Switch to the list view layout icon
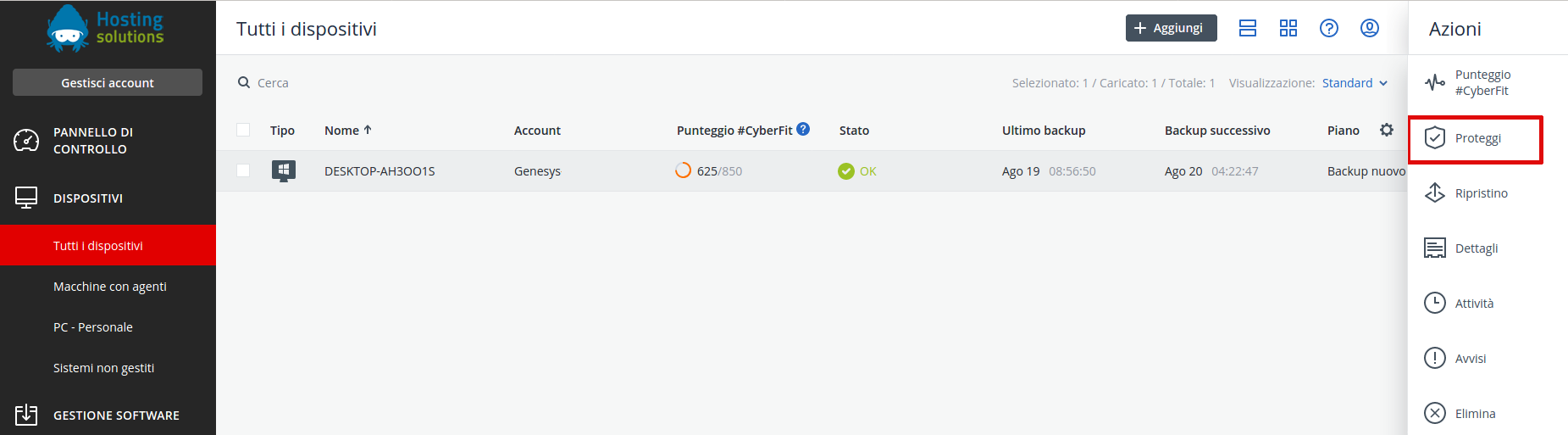 point(1248,28)
